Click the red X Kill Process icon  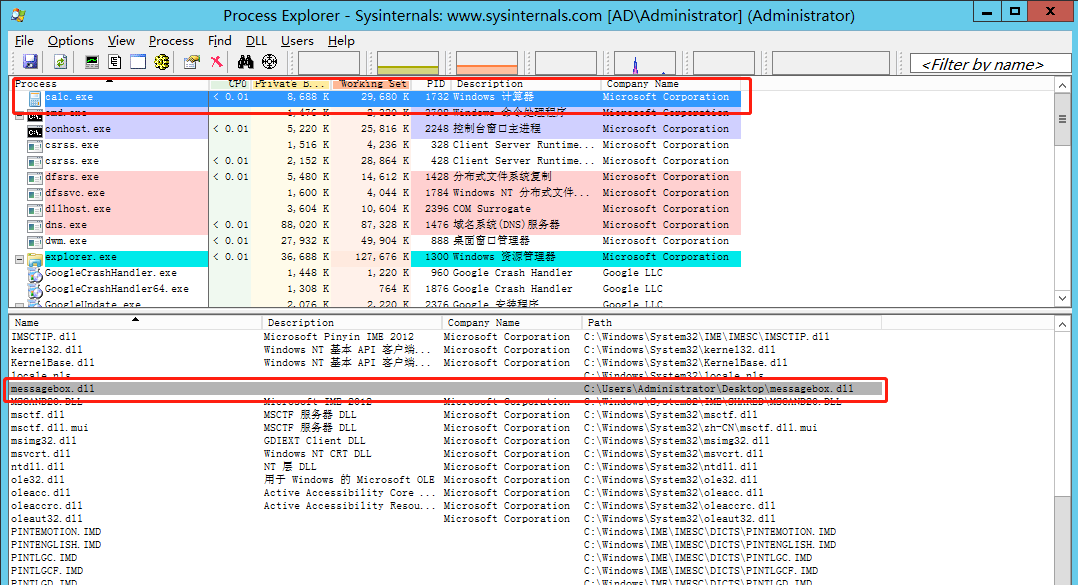pos(217,62)
